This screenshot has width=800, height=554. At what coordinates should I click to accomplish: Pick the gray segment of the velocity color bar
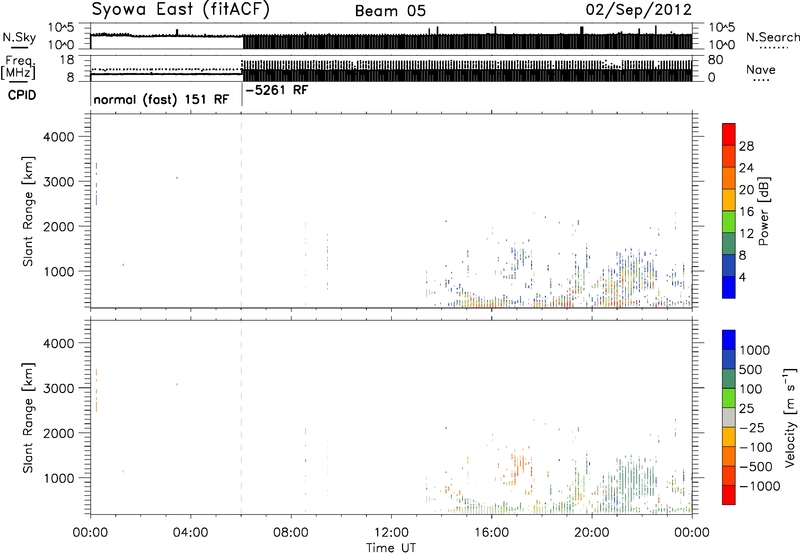729,417
